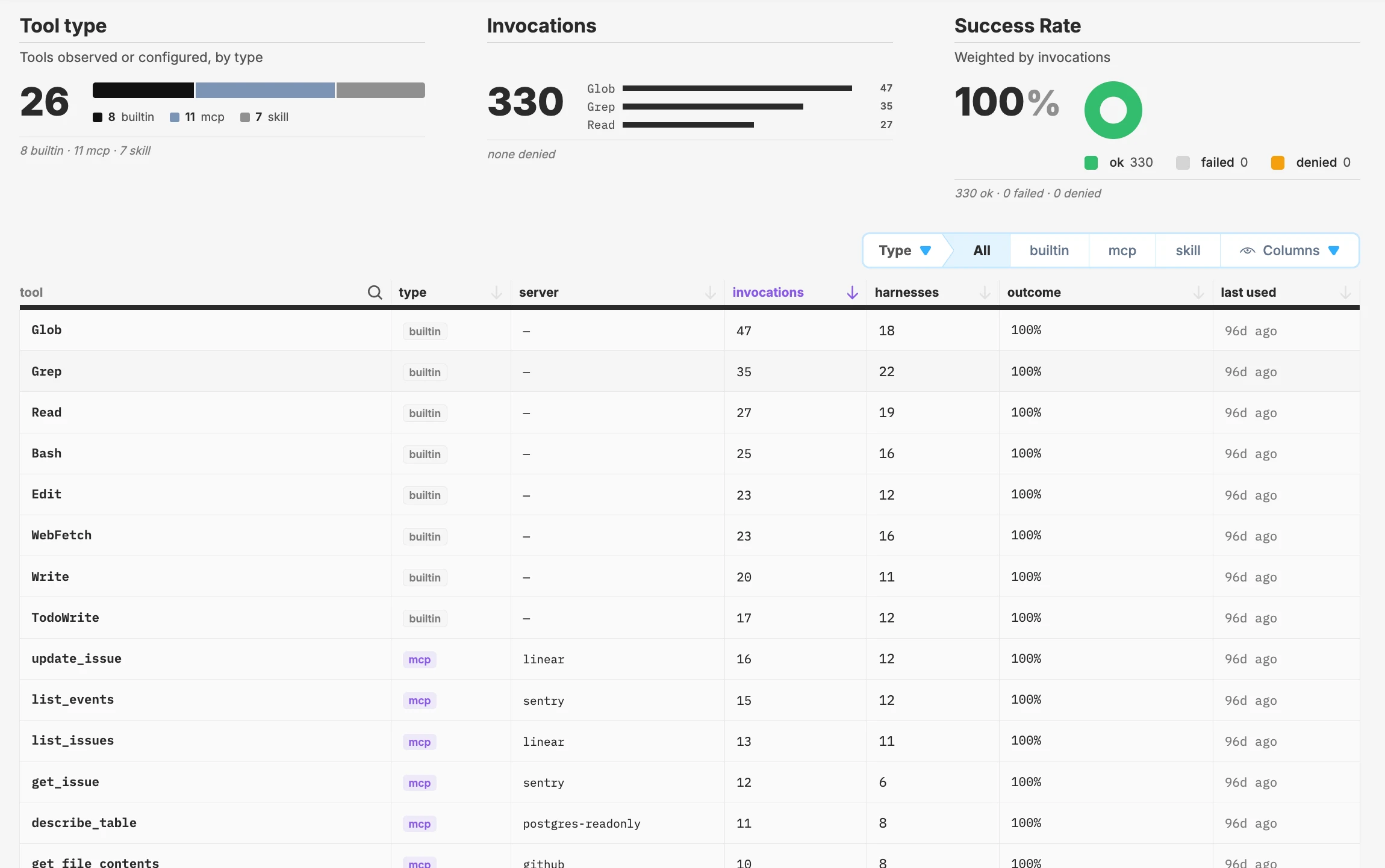Select the Glob tool row name
The width and height of the screenshot is (1385, 868).
[x=46, y=330]
